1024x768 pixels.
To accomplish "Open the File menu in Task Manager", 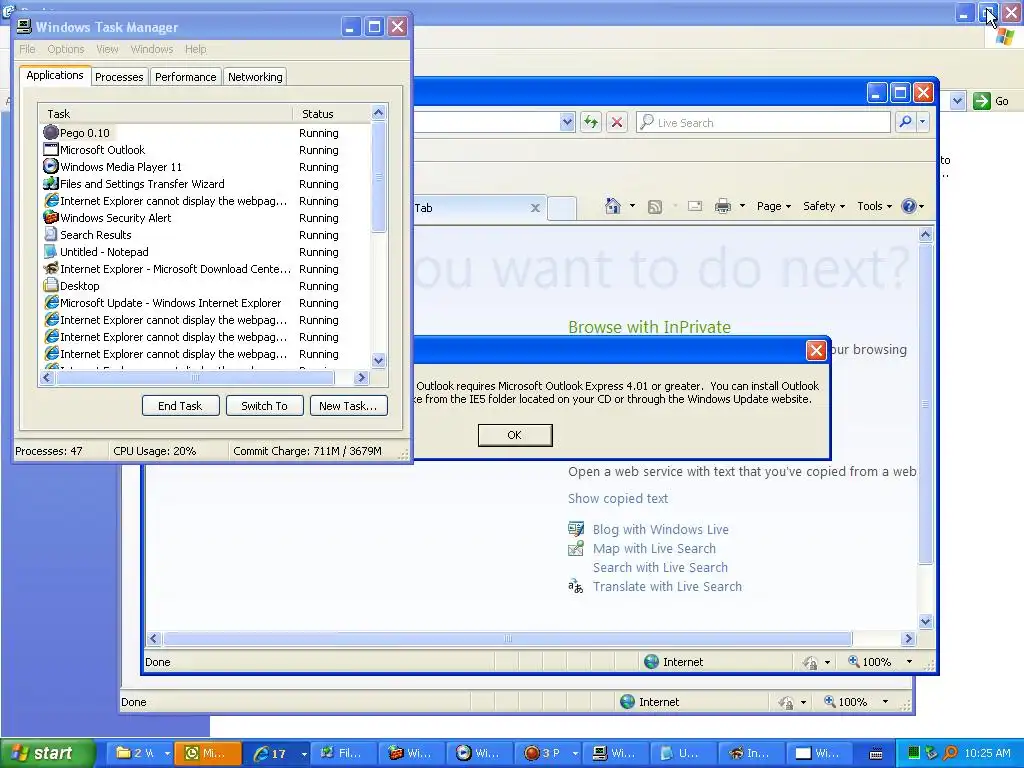I will 27,49.
